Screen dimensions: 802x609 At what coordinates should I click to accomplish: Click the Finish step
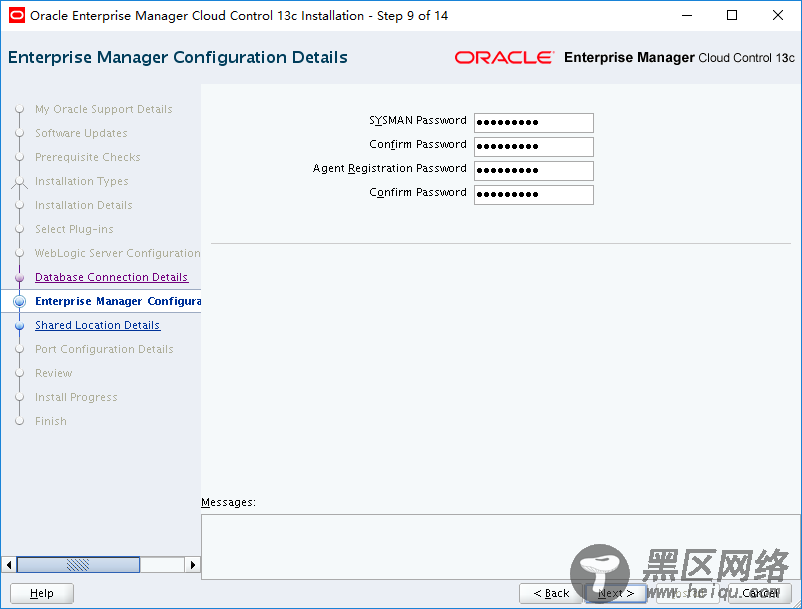[51, 421]
